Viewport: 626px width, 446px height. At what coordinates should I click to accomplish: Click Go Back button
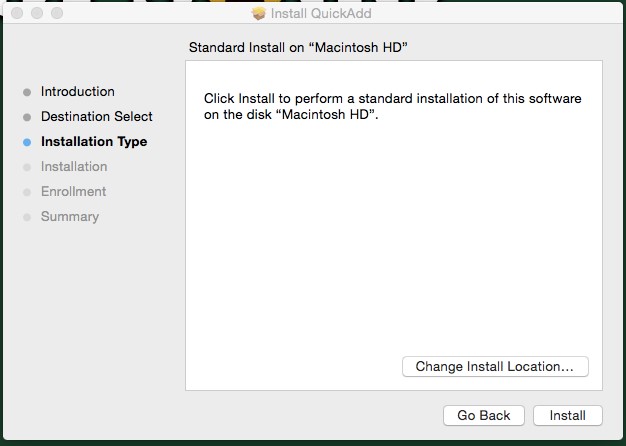click(x=483, y=415)
